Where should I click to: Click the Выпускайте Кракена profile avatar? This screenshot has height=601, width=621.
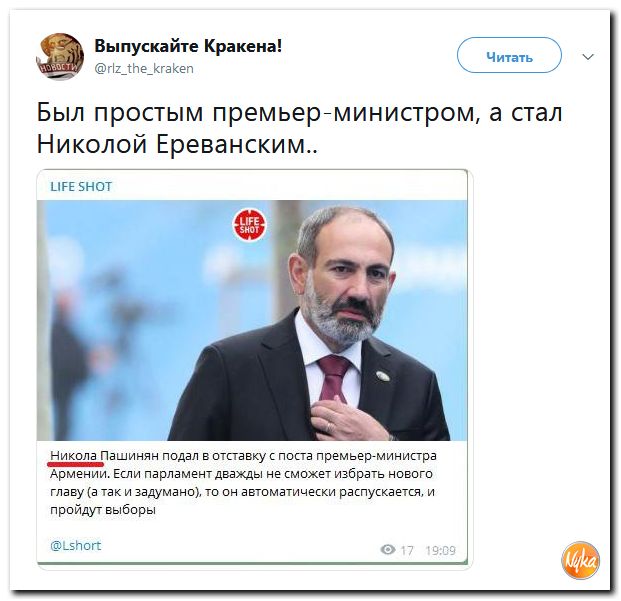pyautogui.click(x=60, y=56)
